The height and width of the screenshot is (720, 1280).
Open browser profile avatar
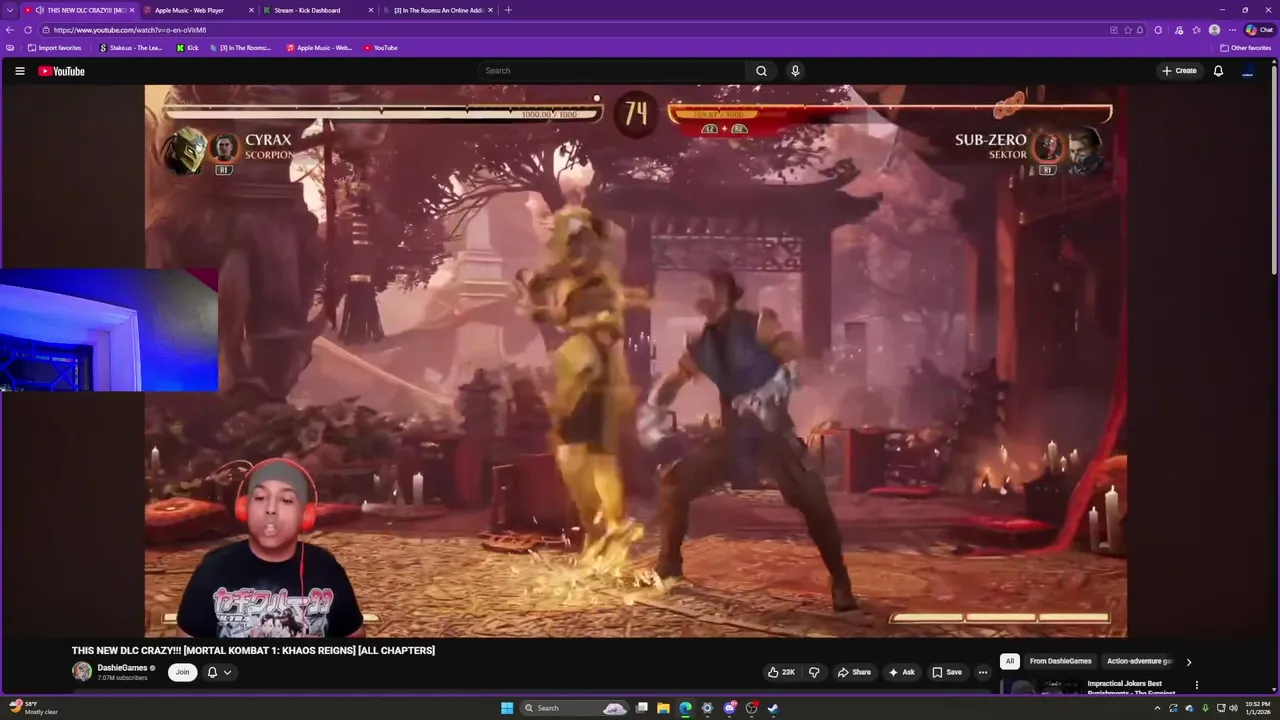1214,30
